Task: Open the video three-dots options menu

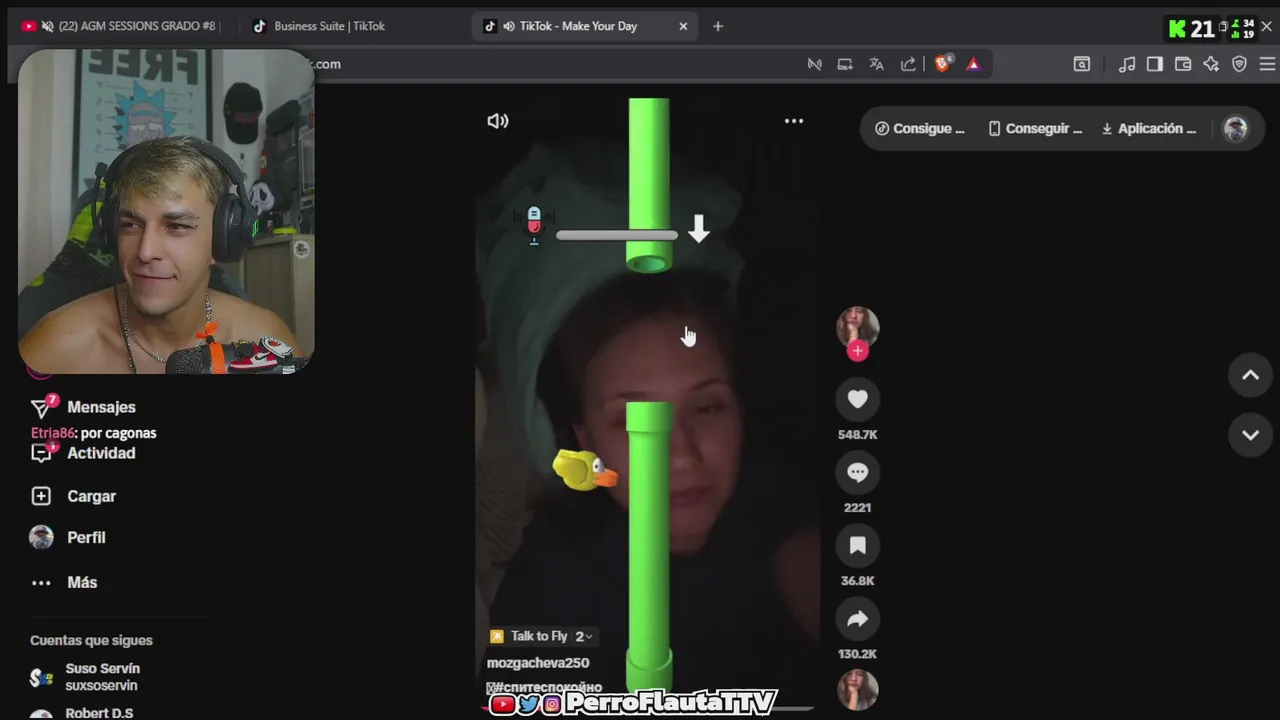Action: [793, 121]
